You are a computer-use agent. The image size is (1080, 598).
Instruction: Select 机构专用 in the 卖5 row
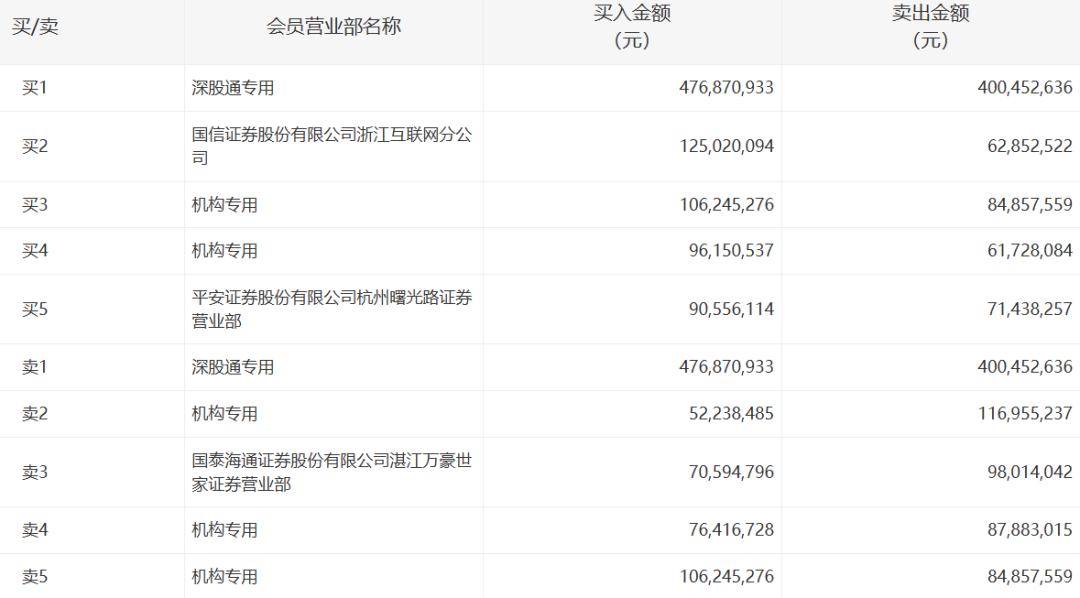coord(225,577)
